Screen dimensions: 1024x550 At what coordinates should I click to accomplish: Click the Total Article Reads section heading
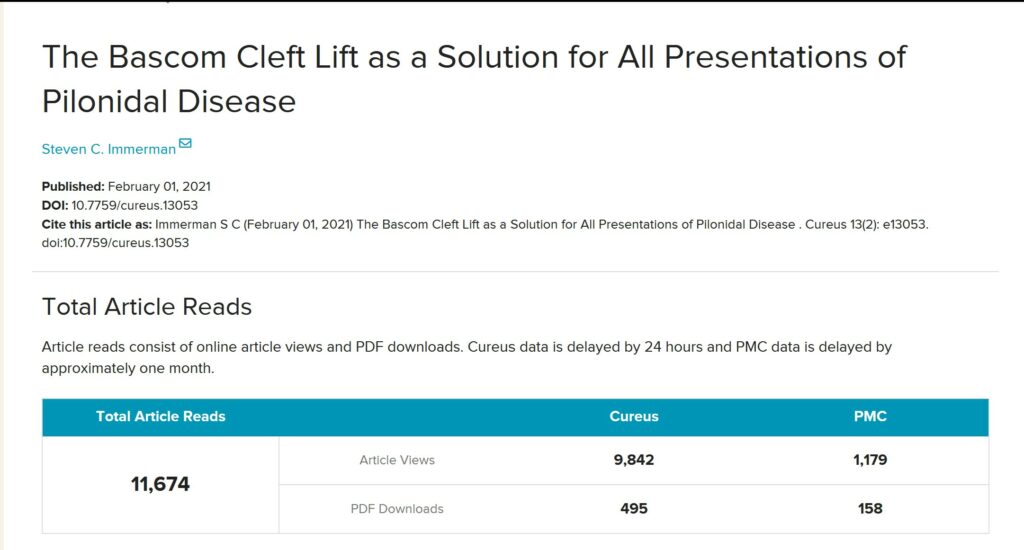(147, 307)
